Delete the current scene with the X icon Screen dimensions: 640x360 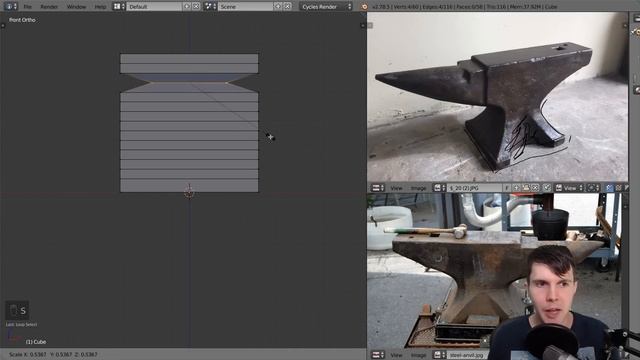pos(287,7)
